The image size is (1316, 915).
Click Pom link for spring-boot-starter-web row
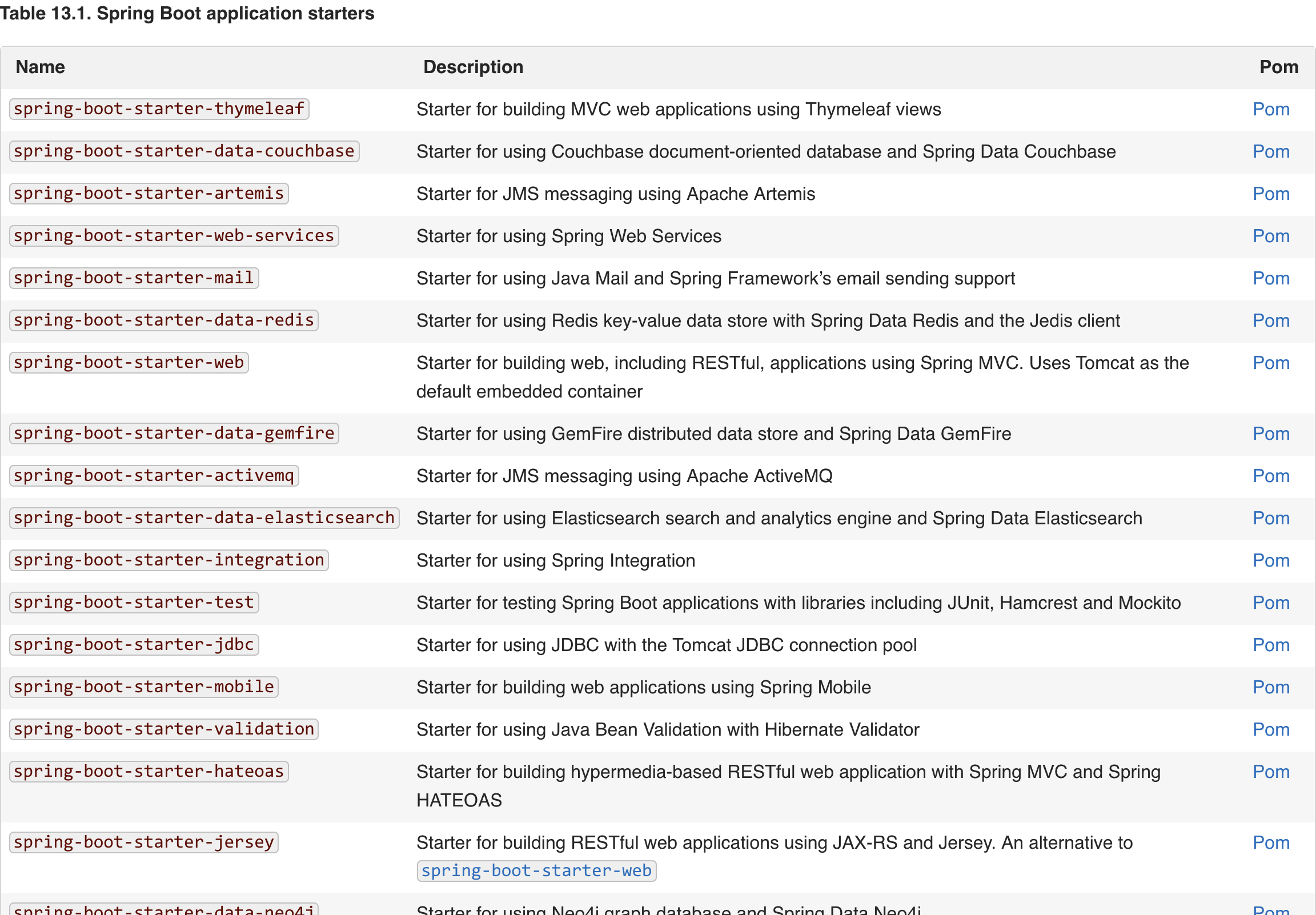click(1270, 363)
